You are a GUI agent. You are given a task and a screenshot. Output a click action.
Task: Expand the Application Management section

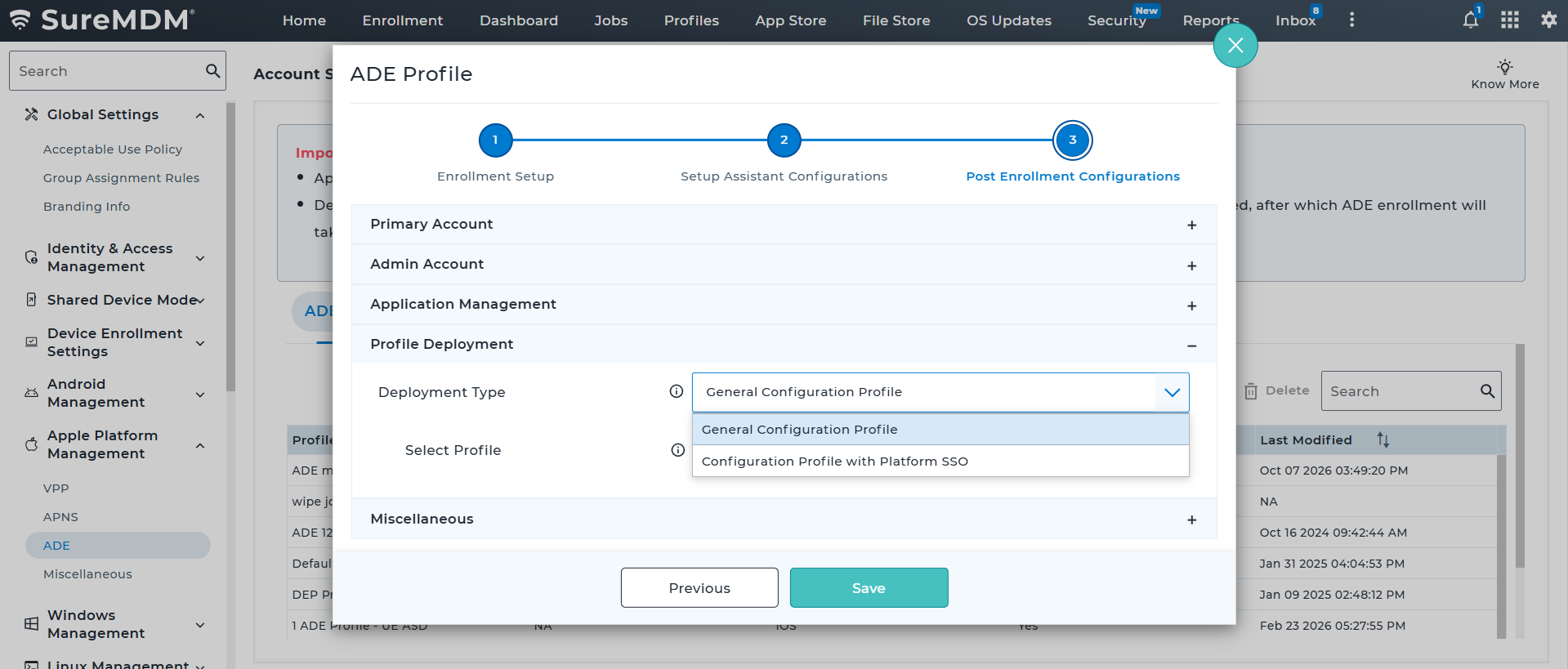click(x=784, y=305)
